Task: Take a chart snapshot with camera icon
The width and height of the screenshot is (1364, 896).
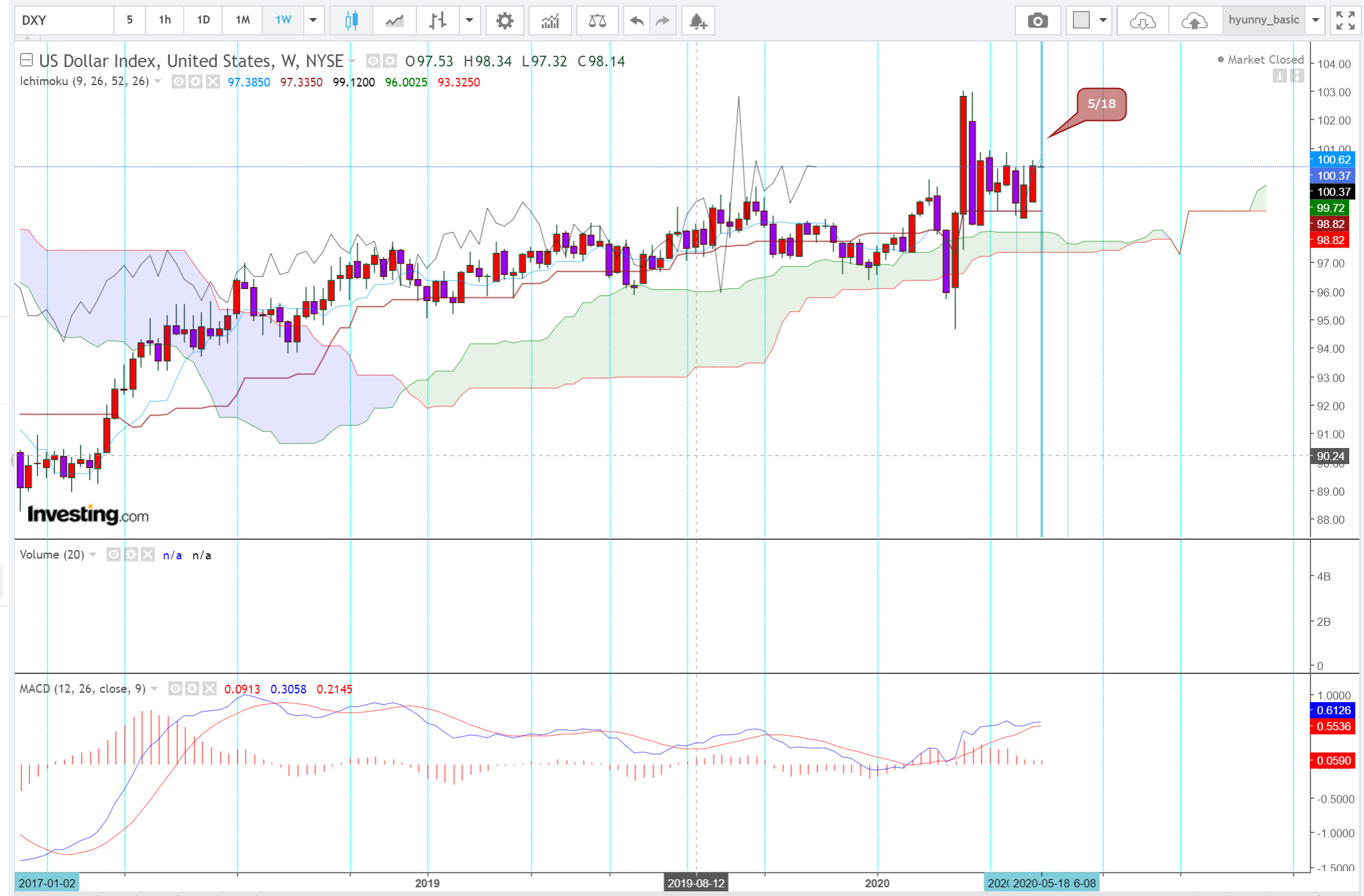Action: click(1037, 20)
